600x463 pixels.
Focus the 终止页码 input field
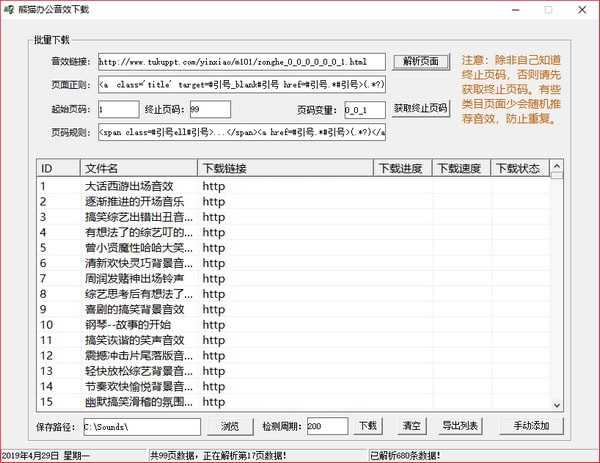(x=210, y=109)
